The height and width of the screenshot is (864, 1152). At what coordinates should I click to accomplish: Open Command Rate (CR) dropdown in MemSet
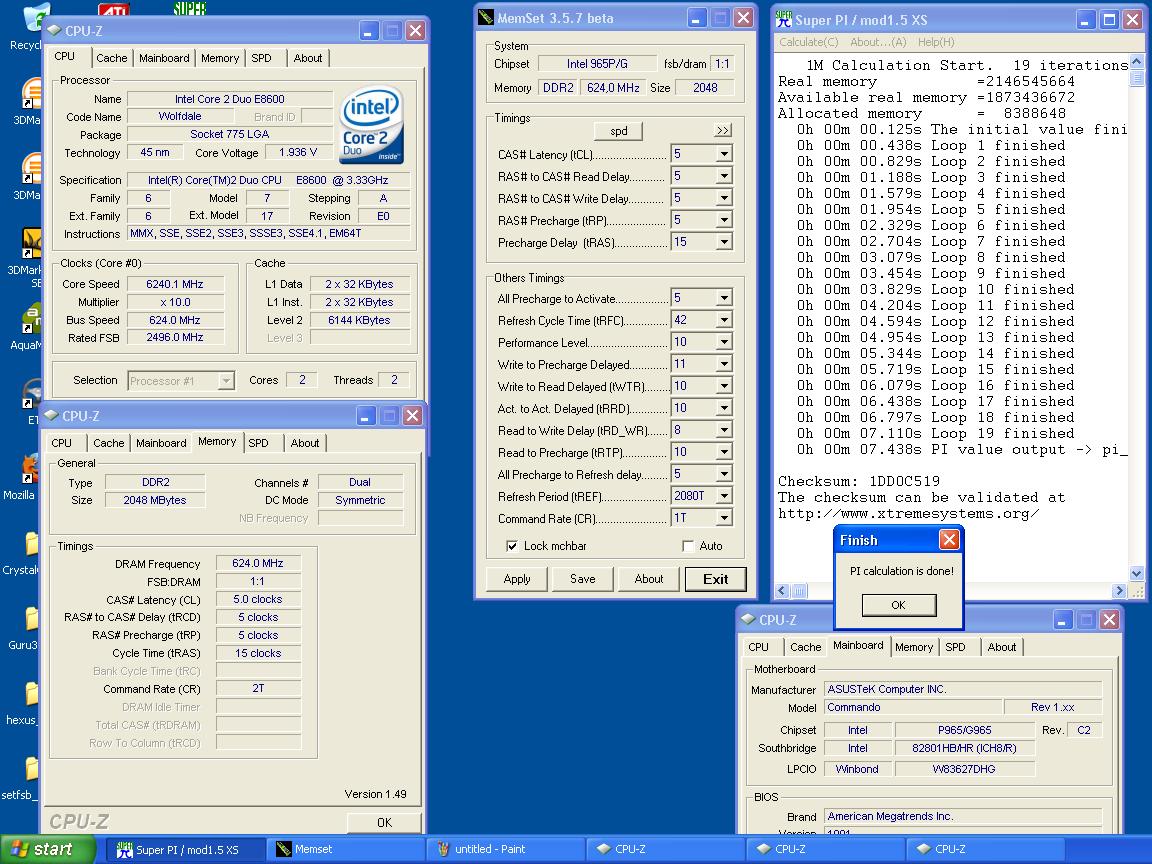[724, 518]
